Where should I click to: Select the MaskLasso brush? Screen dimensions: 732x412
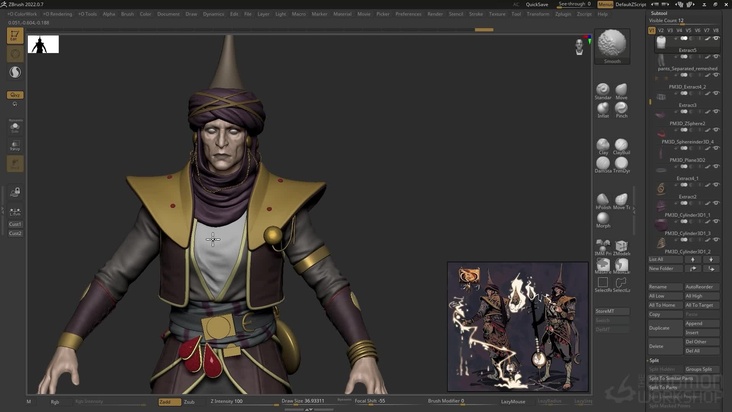621,266
